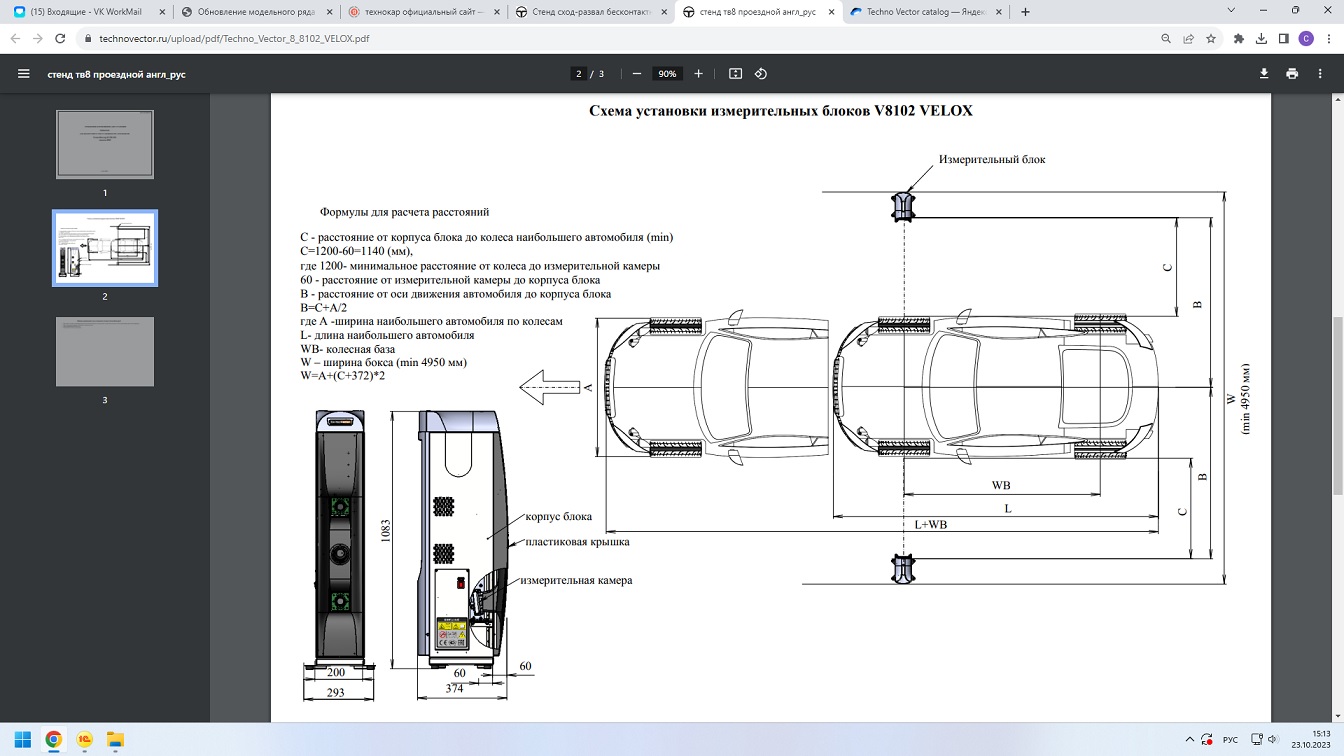Click the fit to page icon
The image size is (1344, 756).
[x=735, y=74]
